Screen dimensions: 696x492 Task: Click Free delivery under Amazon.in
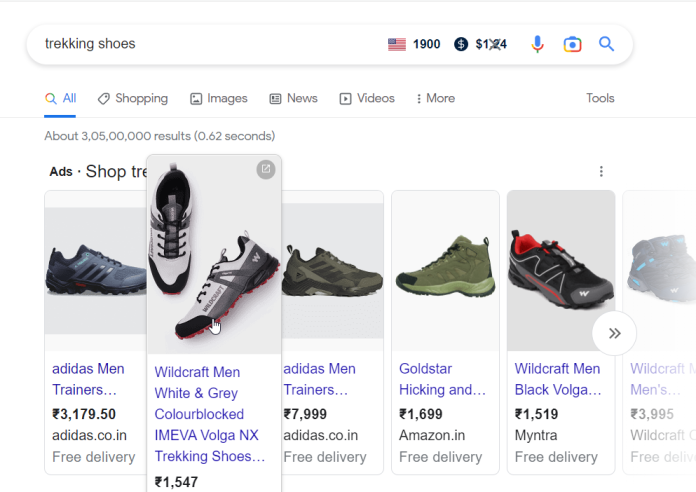click(x=440, y=457)
